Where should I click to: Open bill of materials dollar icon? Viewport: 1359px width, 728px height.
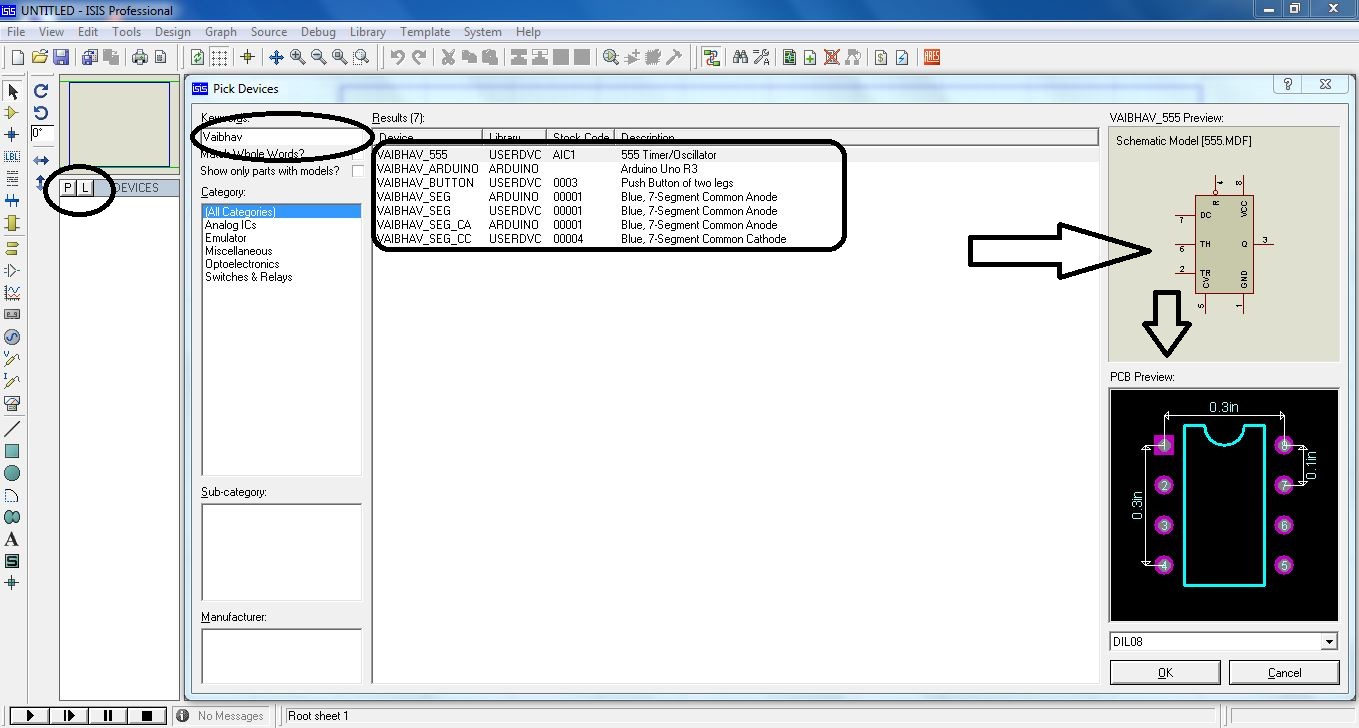[881, 57]
